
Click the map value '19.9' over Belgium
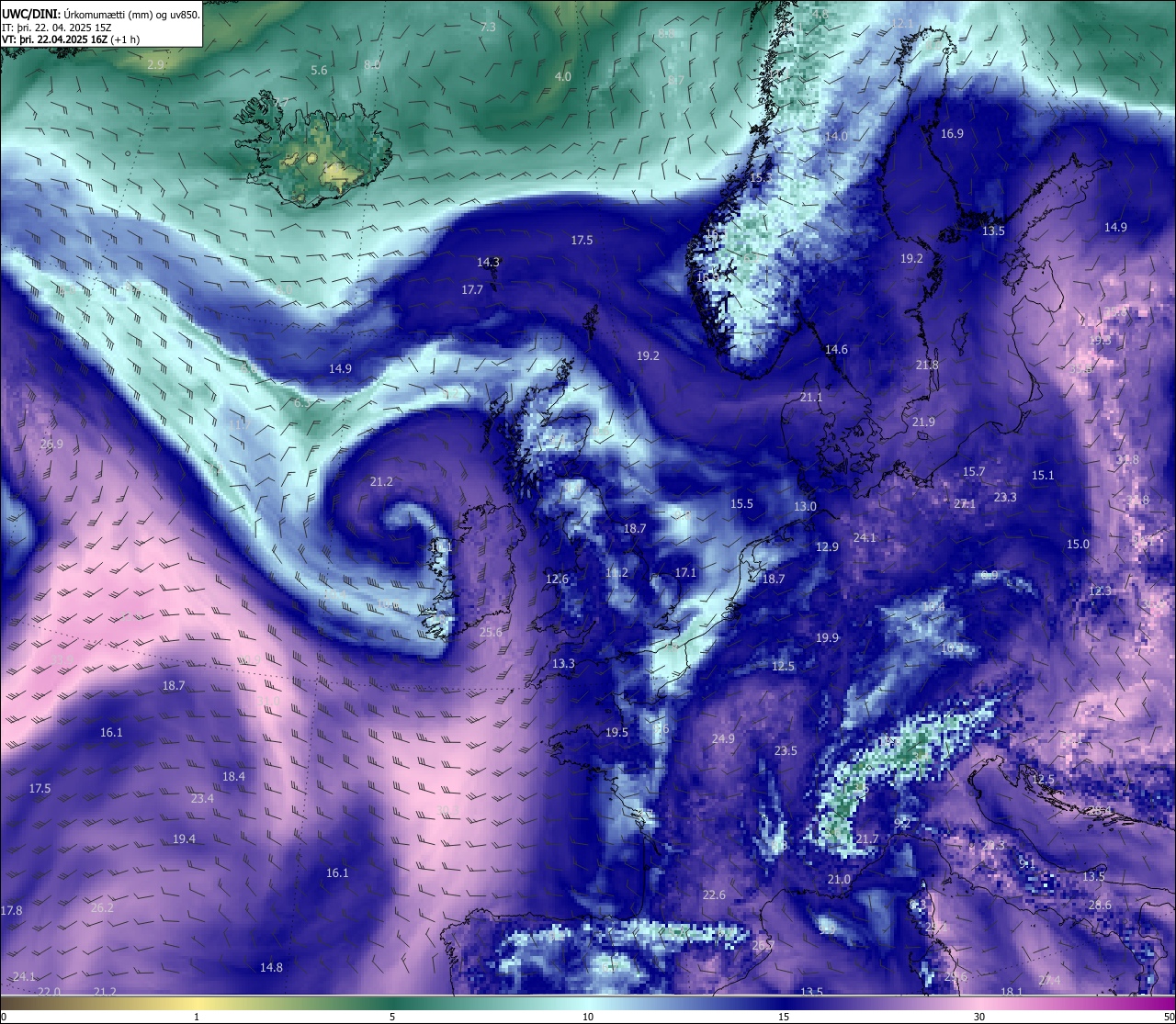pos(827,637)
